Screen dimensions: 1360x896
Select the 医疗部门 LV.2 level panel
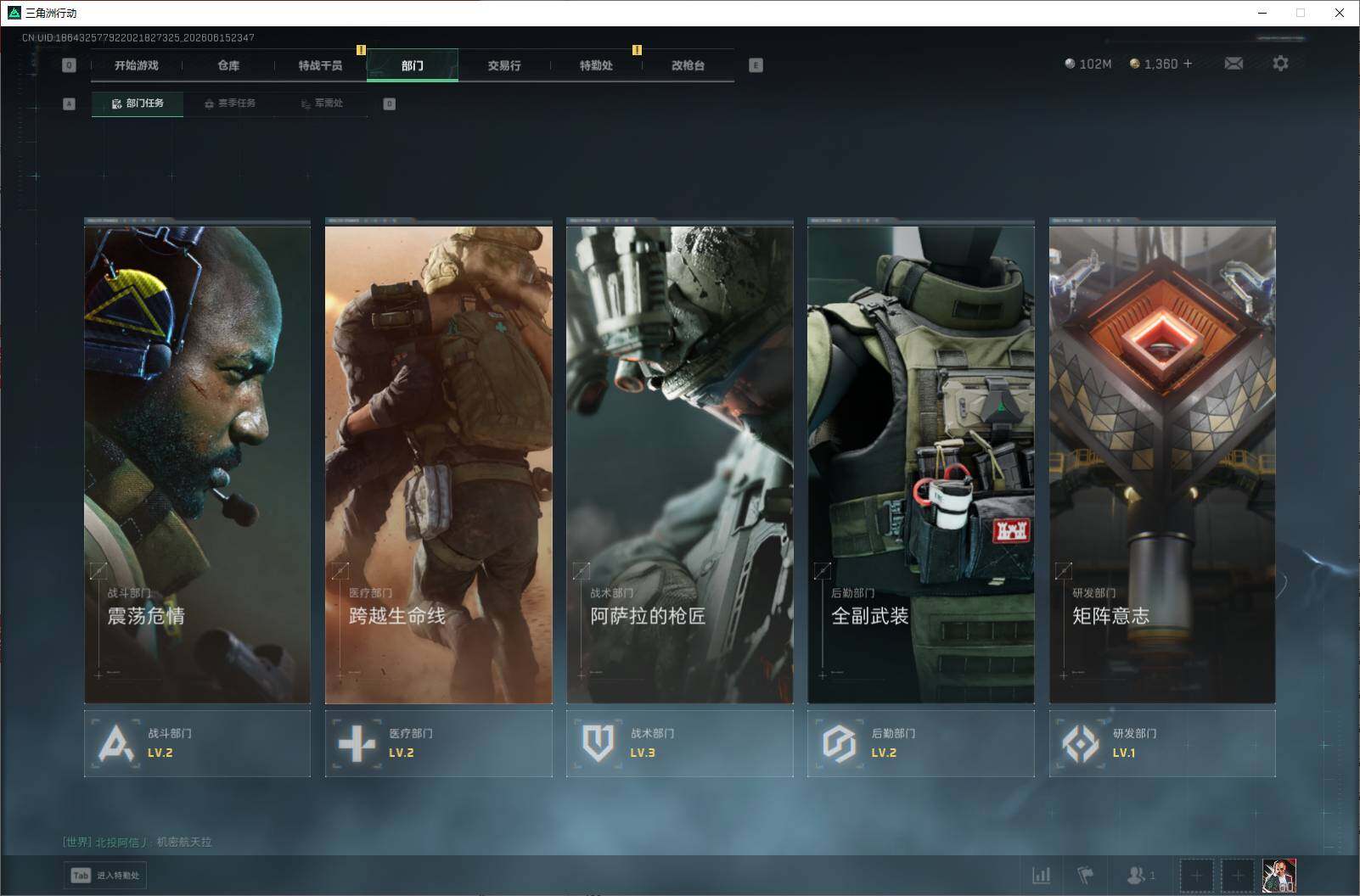tap(438, 743)
